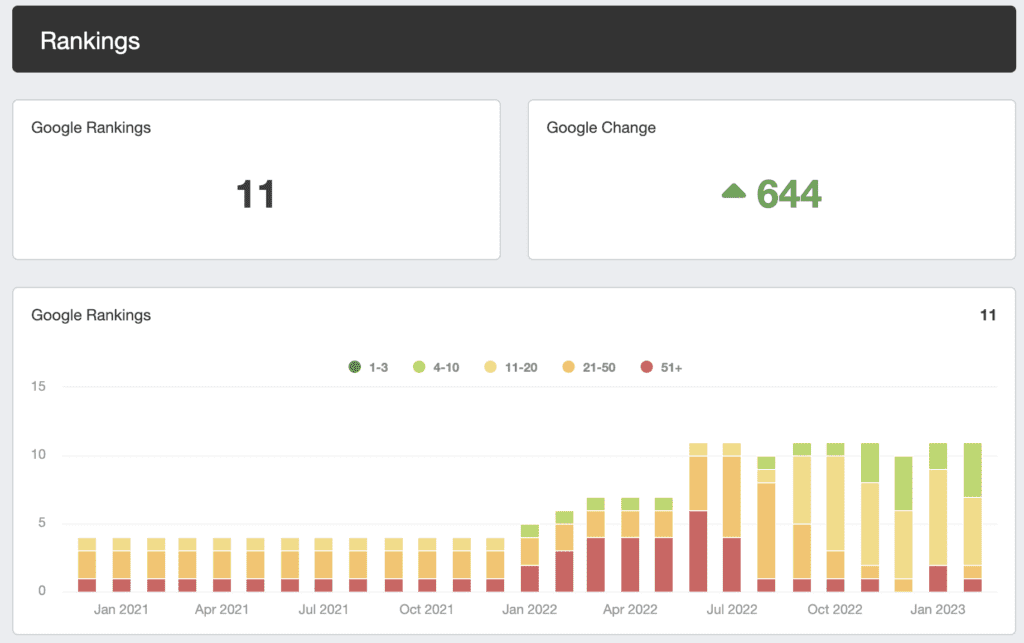Click the Jan 2023 bar in chart
Image resolution: width=1024 pixels, height=643 pixels.
click(x=938, y=517)
